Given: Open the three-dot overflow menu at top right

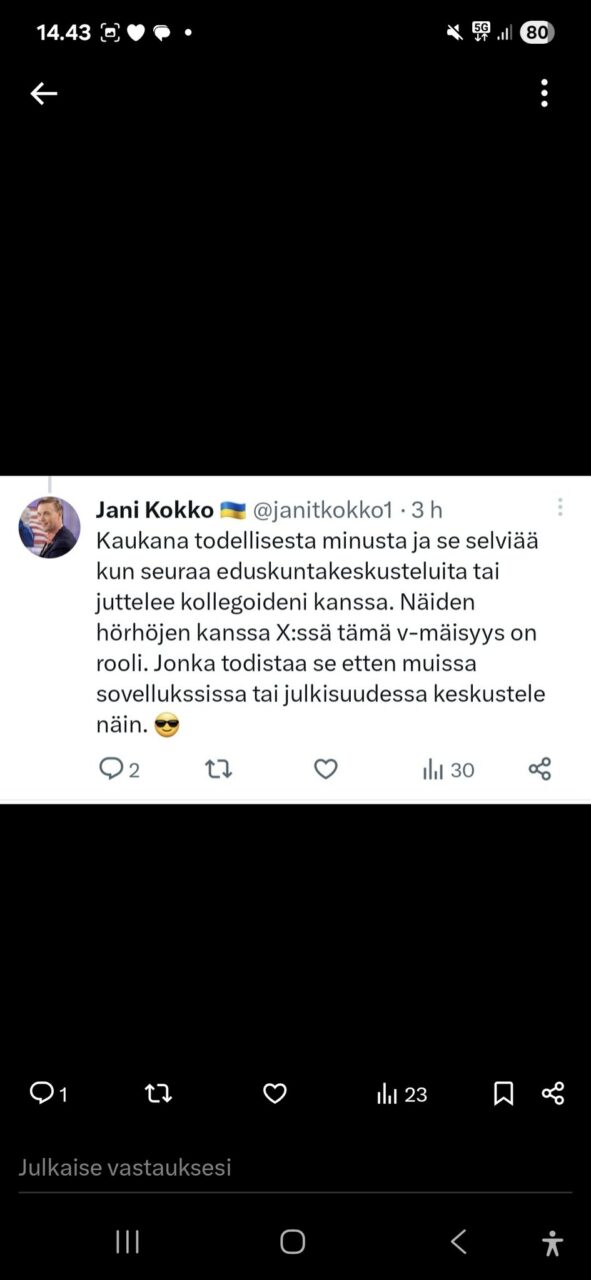Looking at the screenshot, I should click(544, 93).
